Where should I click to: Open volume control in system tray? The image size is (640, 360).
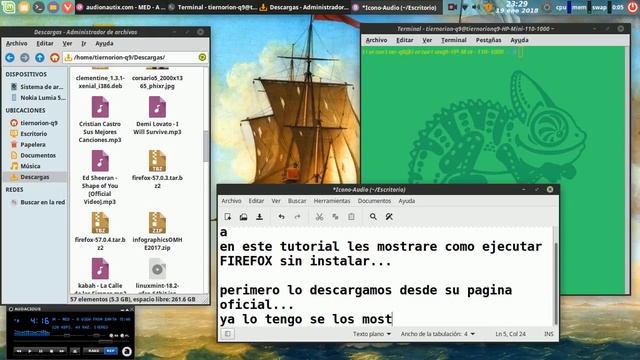(x=476, y=7)
